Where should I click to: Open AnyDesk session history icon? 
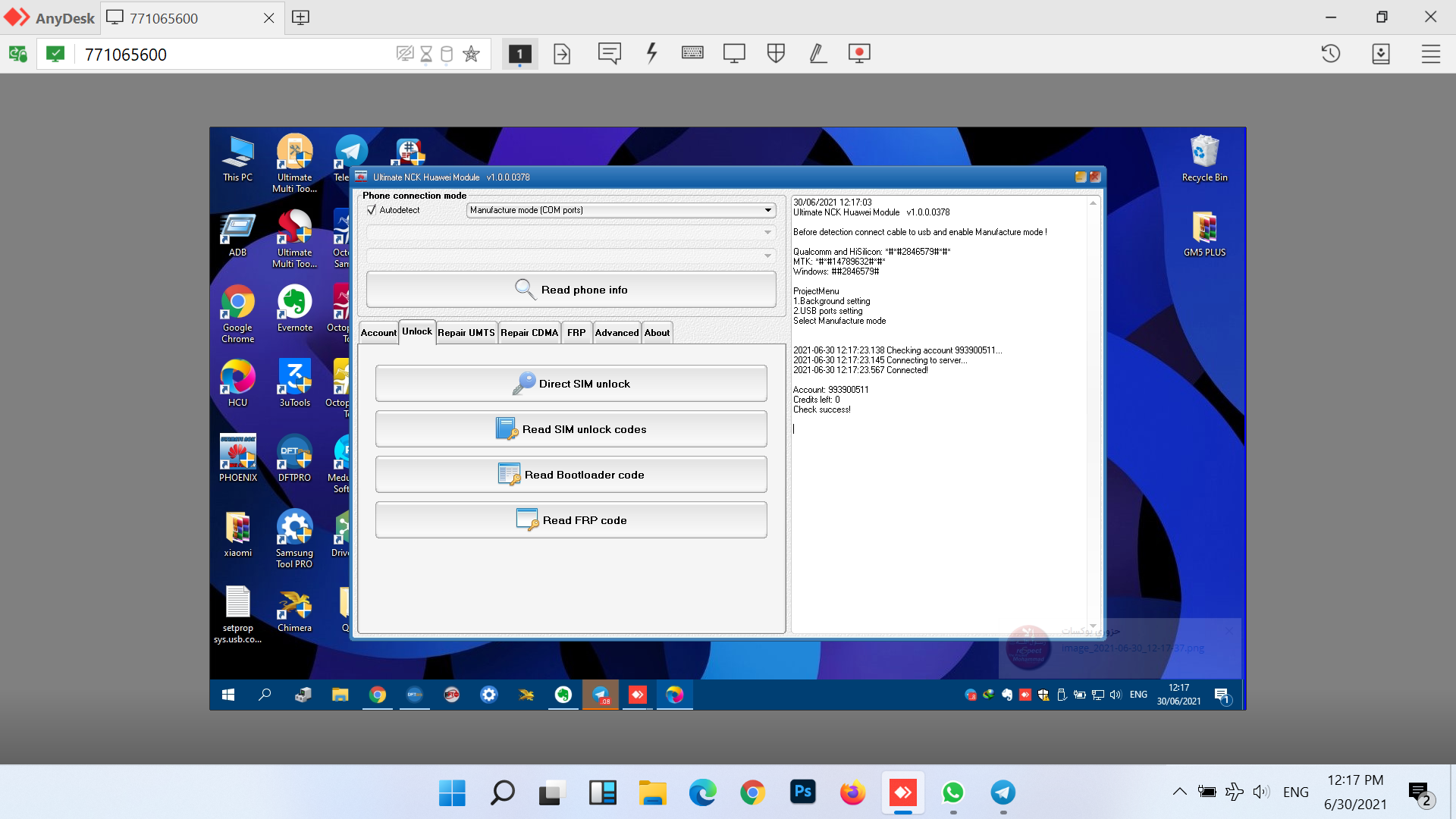(1331, 54)
